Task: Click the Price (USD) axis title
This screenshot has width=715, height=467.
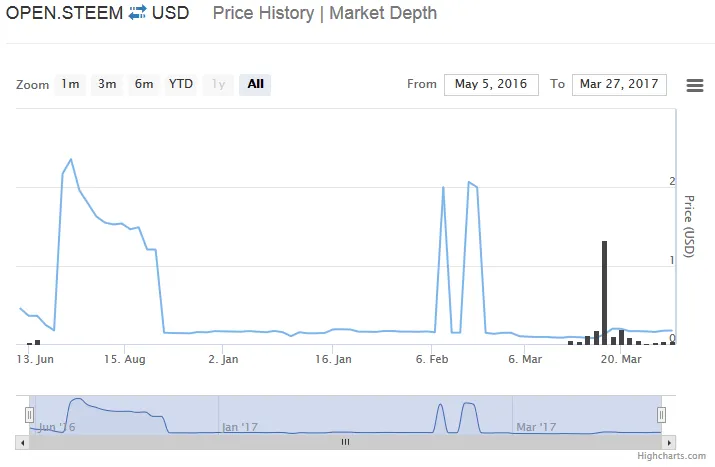Action: click(x=689, y=226)
